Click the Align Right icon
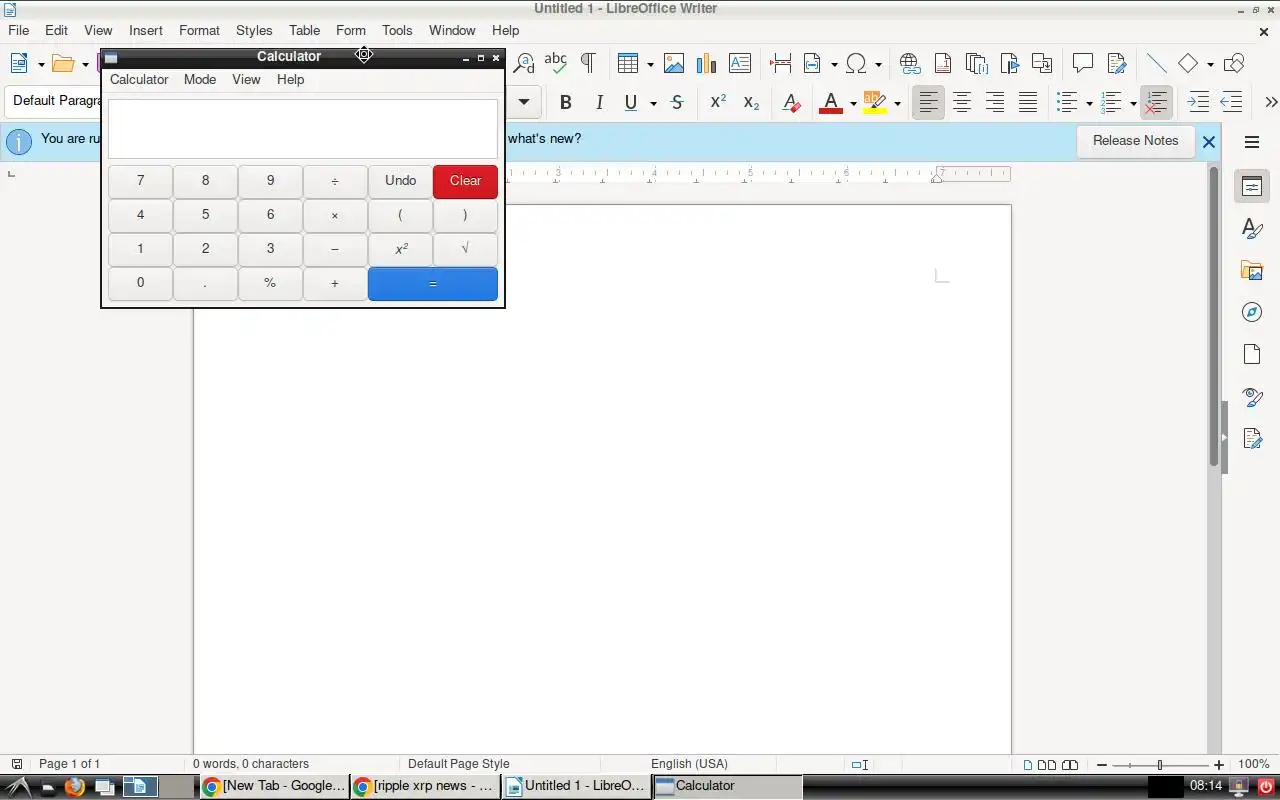 995,102
